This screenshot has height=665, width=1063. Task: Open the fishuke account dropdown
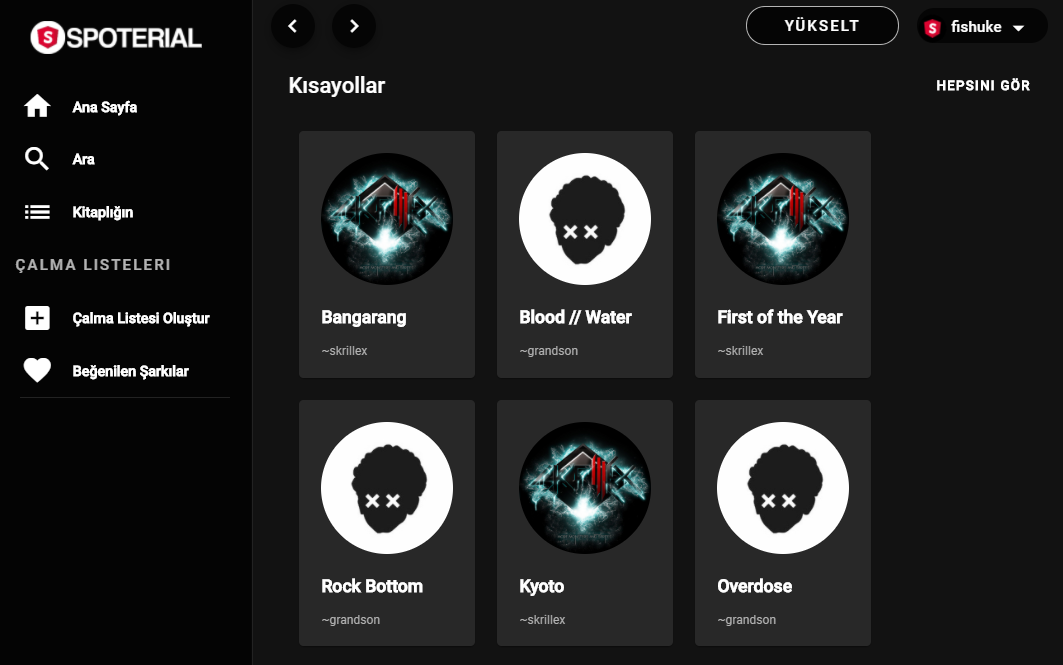[1017, 27]
